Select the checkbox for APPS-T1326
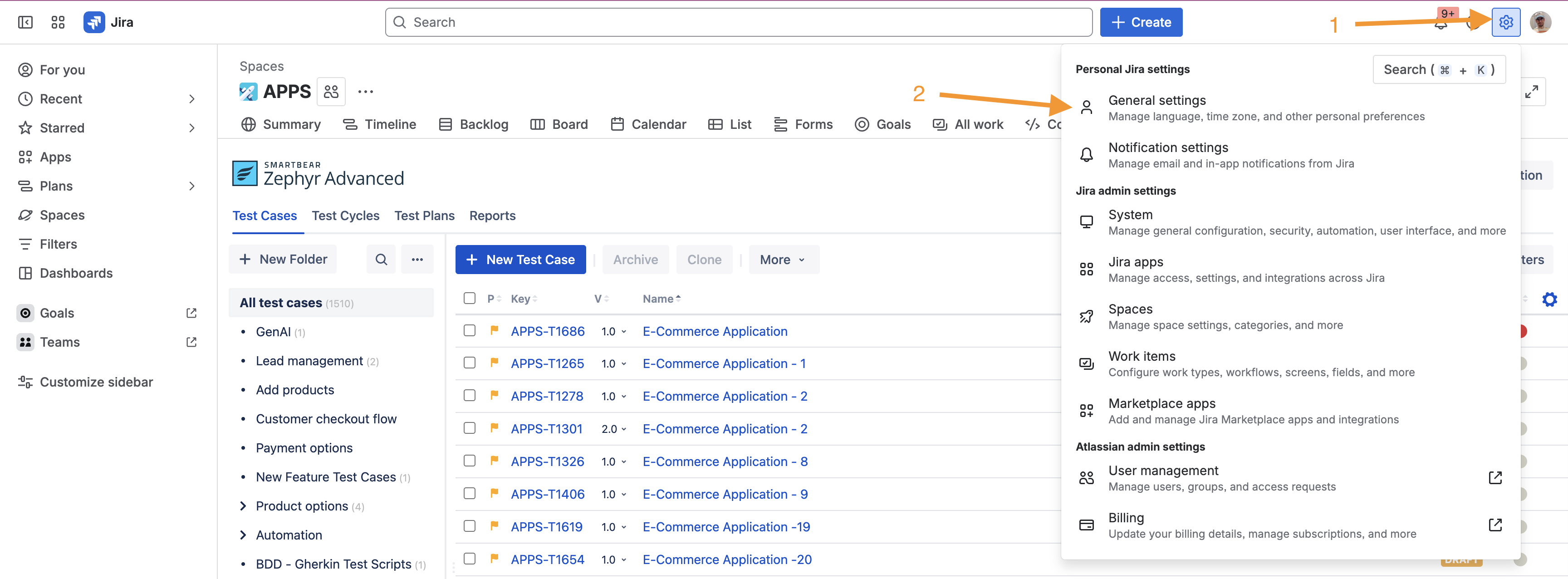Screen dimensions: 1568x579 [x=469, y=461]
